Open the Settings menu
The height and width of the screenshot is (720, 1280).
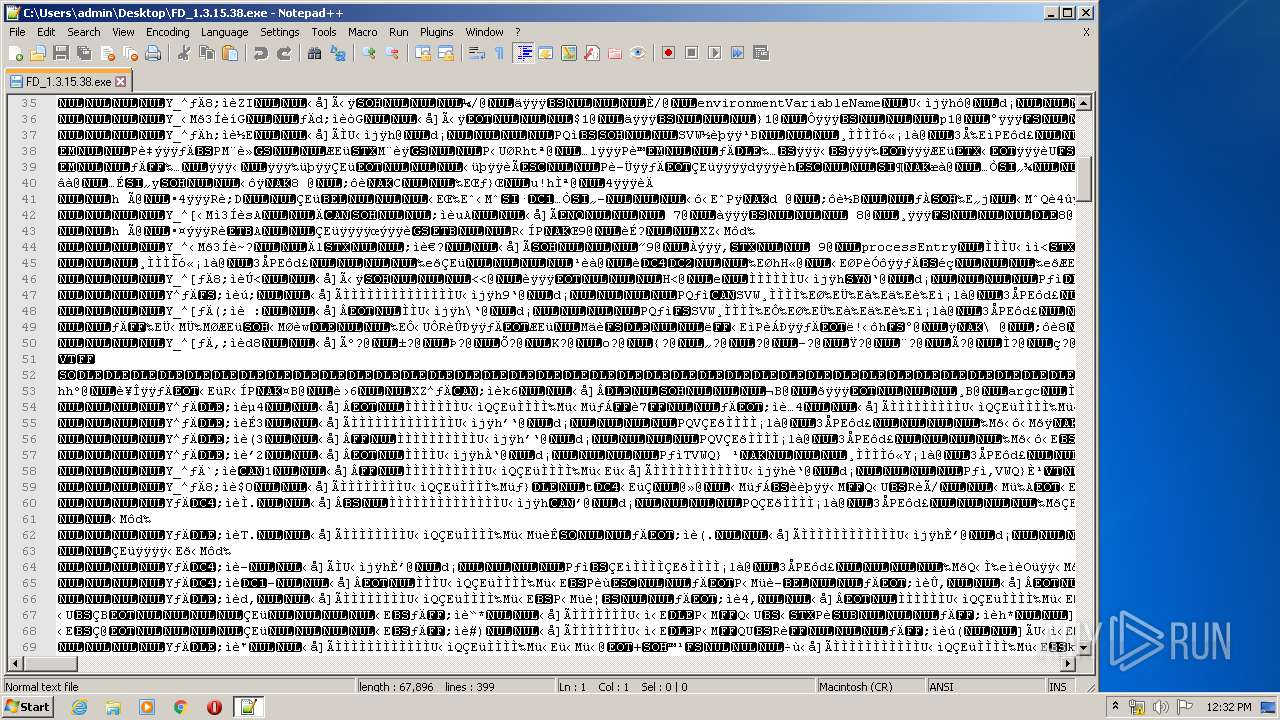pyautogui.click(x=280, y=32)
